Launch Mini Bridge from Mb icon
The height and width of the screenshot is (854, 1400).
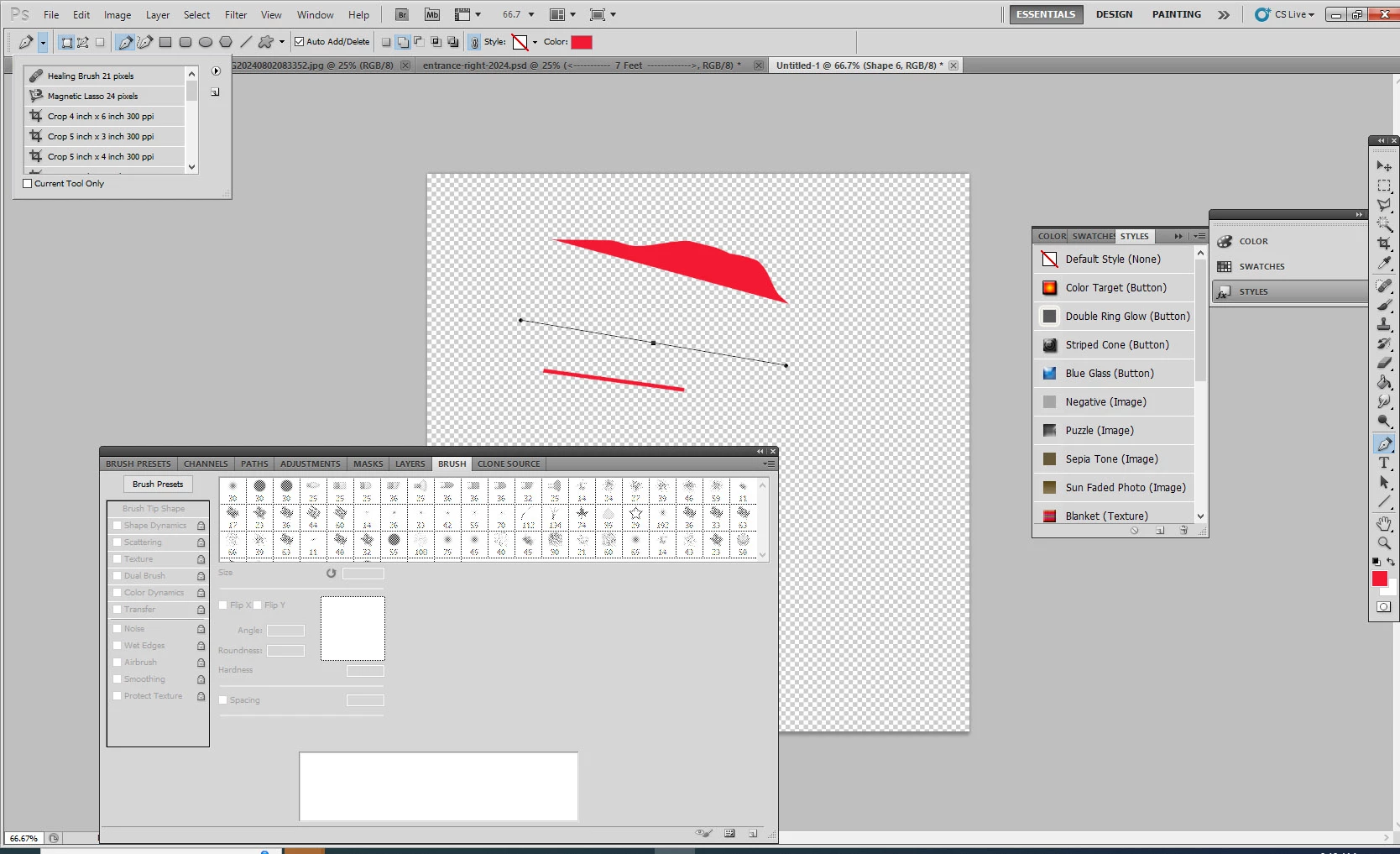pos(431,14)
